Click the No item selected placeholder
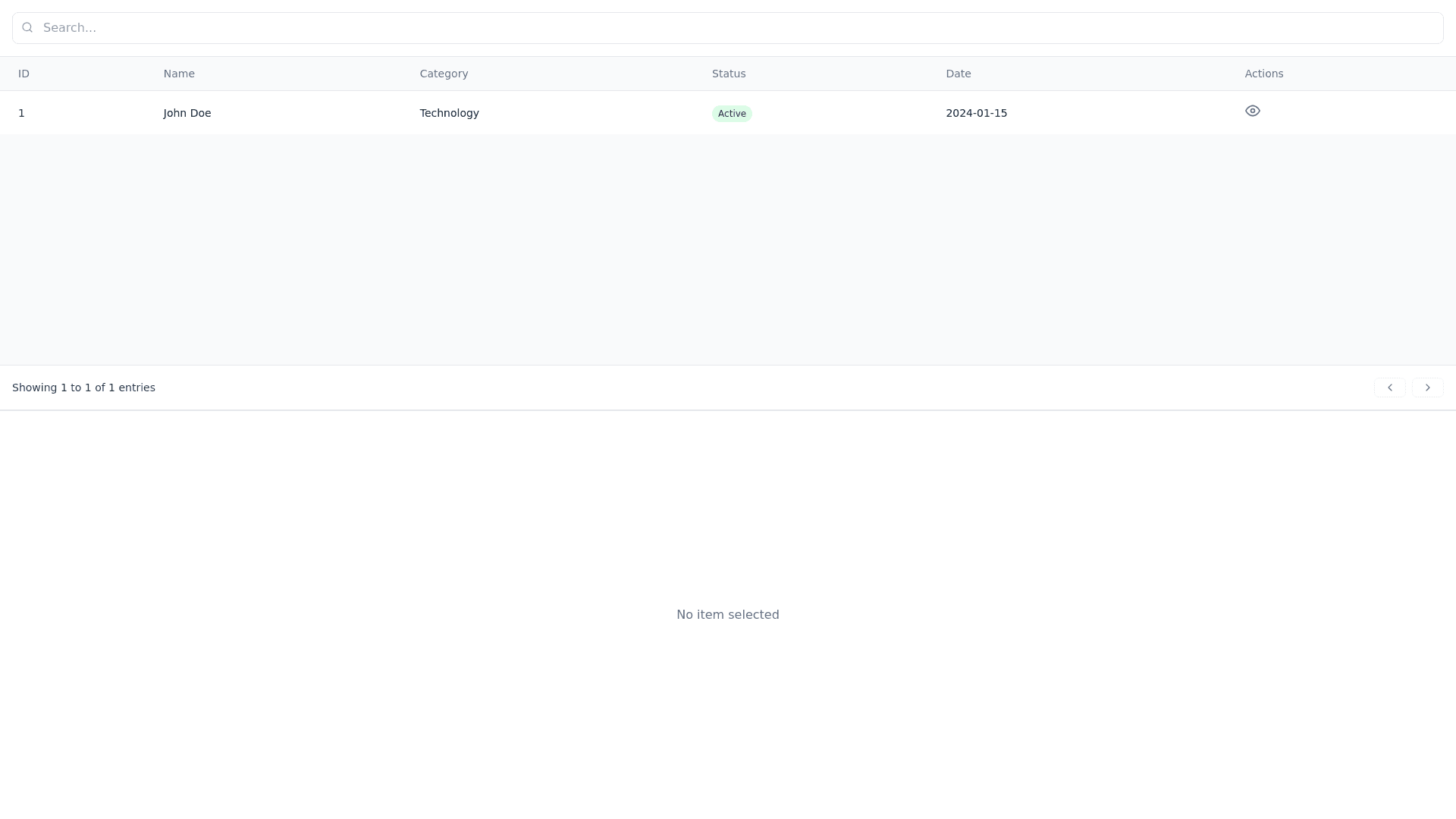The height and width of the screenshot is (819, 1456). pos(727,614)
